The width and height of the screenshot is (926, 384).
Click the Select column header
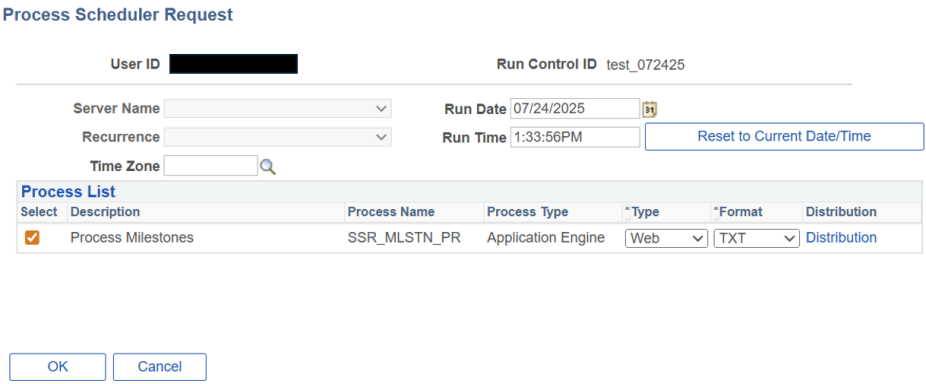[39, 211]
